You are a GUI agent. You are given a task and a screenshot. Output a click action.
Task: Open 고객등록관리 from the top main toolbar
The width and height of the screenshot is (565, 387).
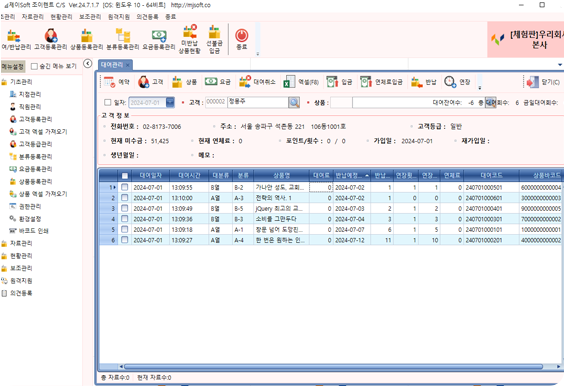[x=50, y=39]
